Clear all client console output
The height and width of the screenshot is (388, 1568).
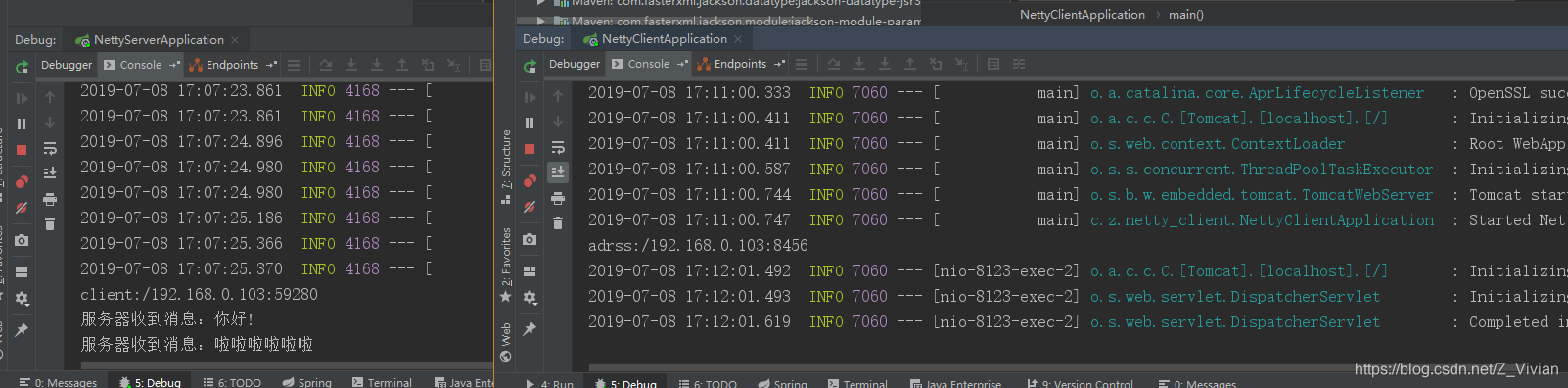558,223
